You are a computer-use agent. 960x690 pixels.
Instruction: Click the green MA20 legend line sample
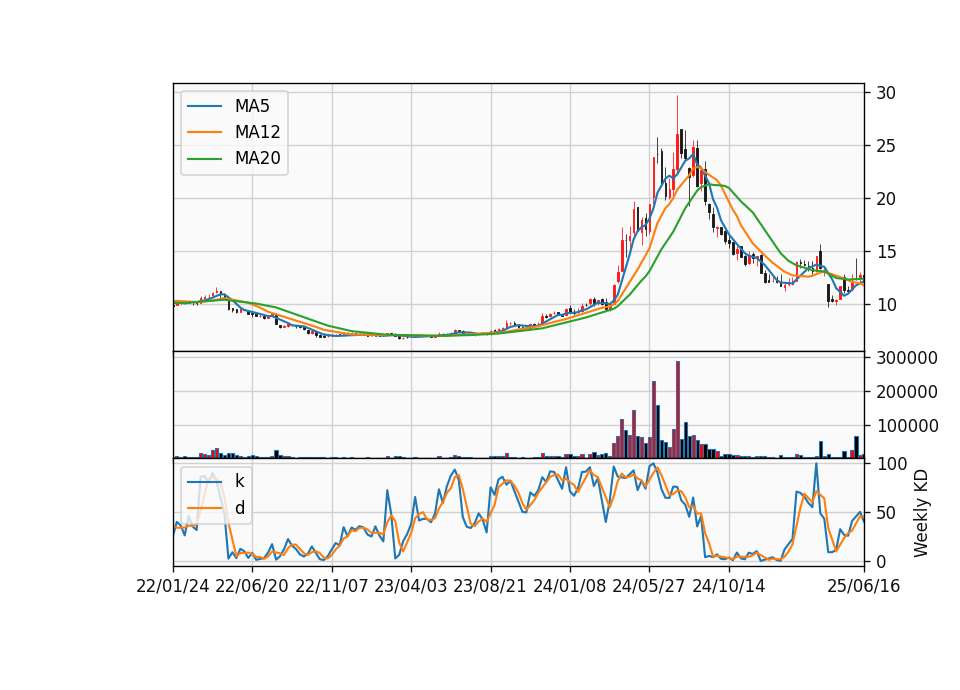point(204,158)
